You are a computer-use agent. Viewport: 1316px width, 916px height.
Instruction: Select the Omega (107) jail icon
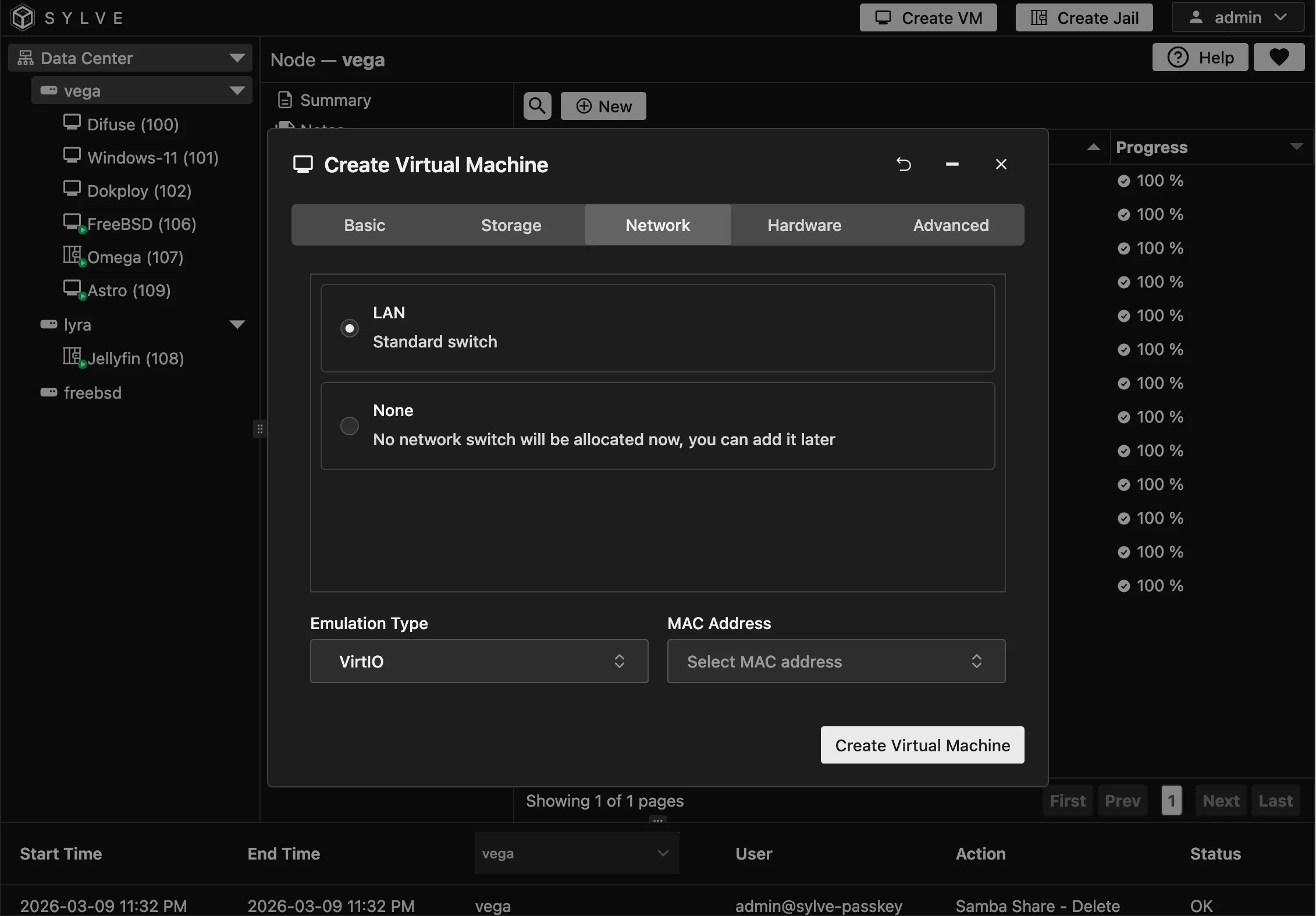tap(72, 255)
